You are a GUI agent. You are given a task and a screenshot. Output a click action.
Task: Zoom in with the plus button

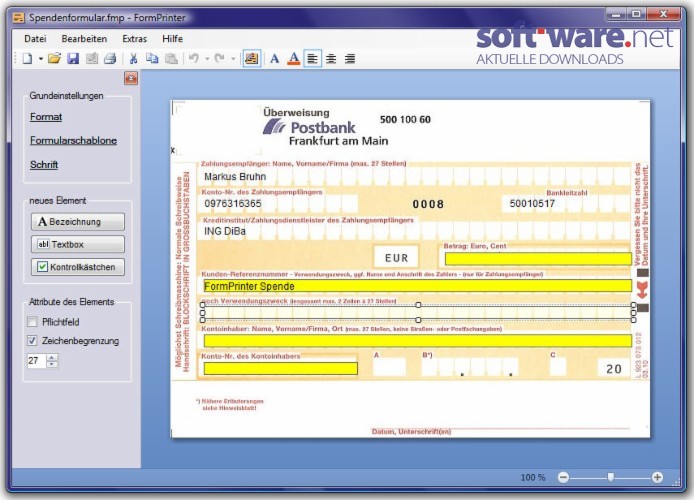click(x=657, y=477)
